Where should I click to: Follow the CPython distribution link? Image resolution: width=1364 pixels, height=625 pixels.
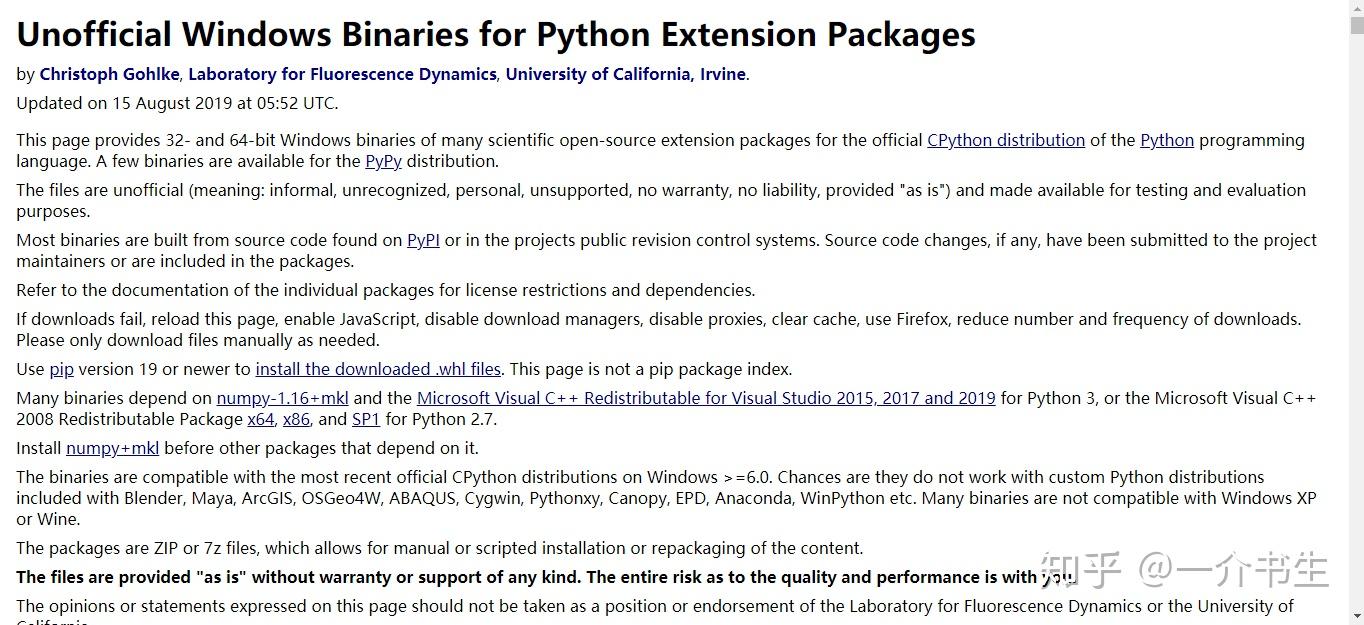1005,140
